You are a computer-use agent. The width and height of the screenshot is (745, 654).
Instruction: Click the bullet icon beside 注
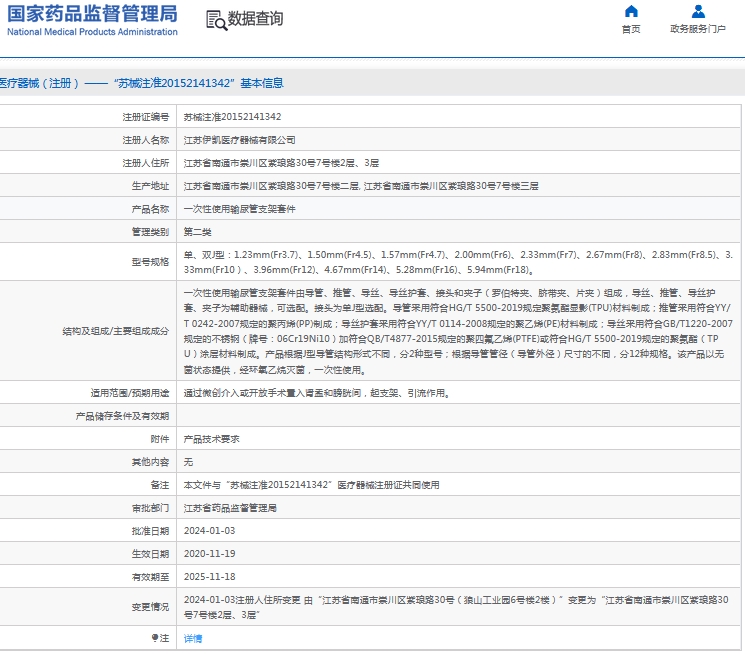(154, 638)
